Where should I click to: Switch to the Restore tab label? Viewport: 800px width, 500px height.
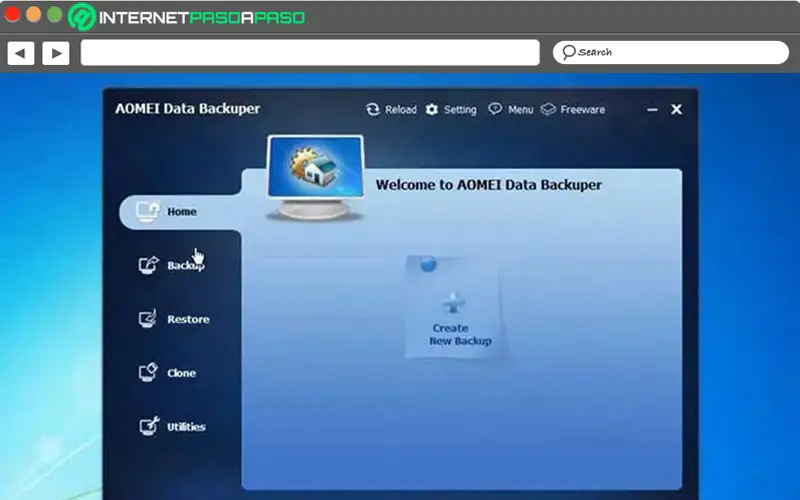[x=188, y=319]
